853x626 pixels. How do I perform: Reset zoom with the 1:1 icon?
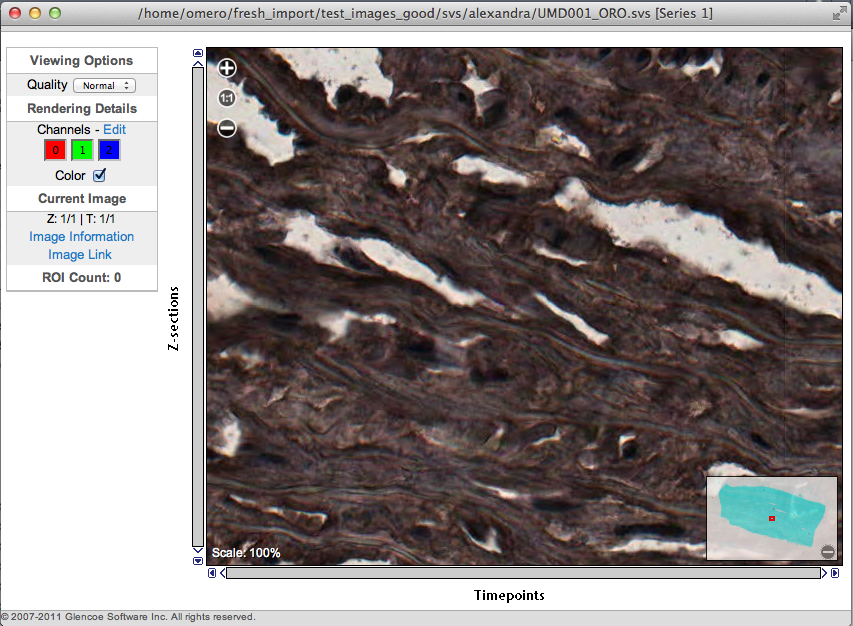point(227,98)
